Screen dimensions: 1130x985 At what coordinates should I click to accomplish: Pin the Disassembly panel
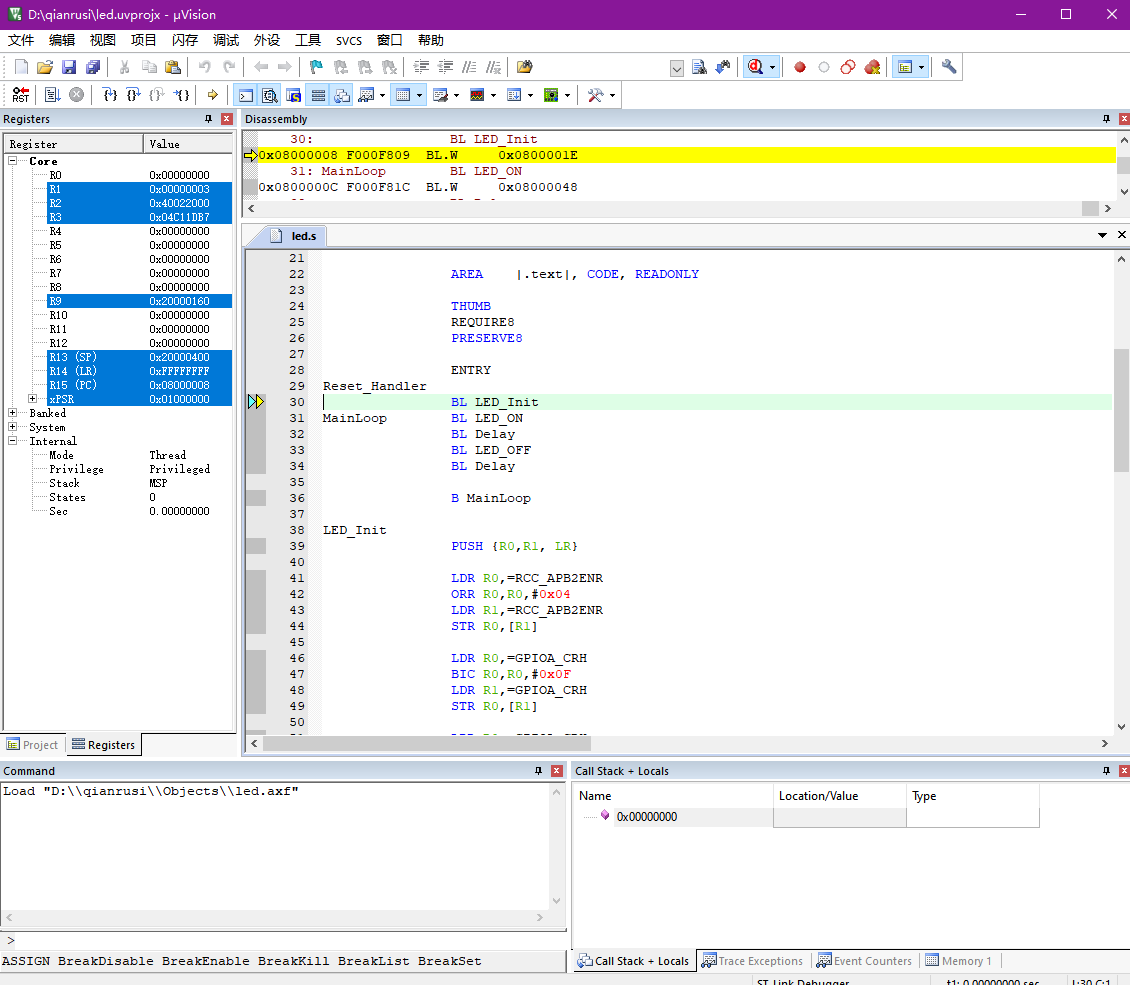point(1106,119)
